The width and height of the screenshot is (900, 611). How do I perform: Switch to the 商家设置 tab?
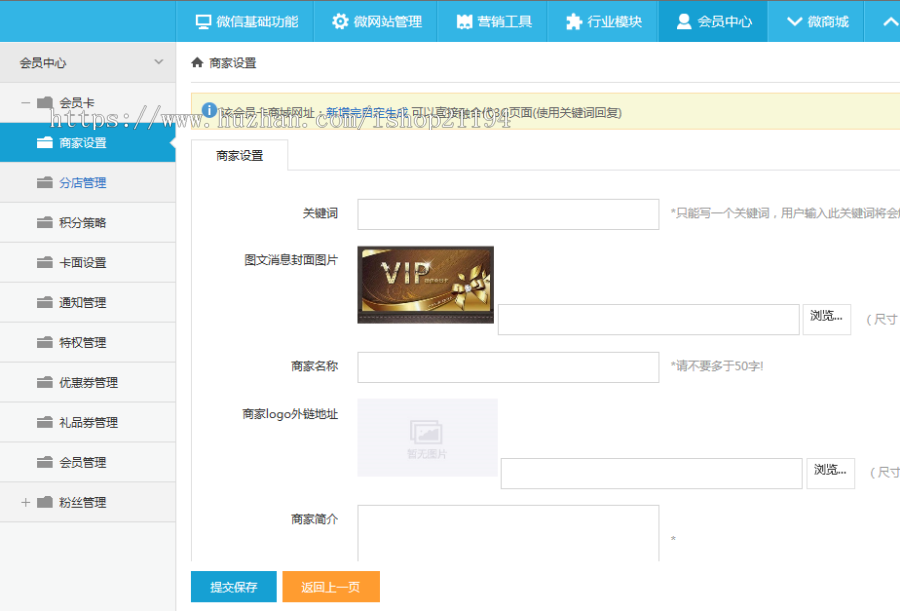[x=238, y=156]
